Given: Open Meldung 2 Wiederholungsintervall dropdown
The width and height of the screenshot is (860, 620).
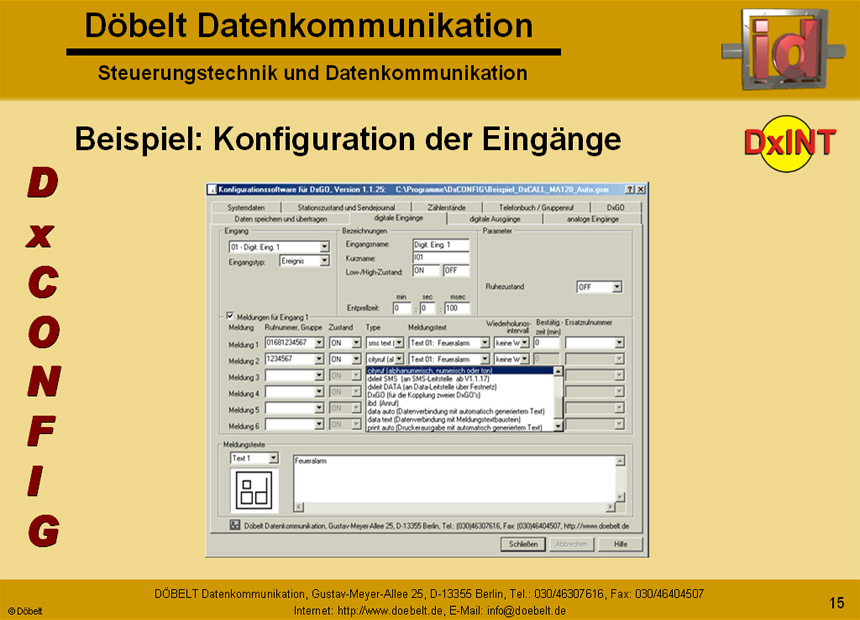Looking at the screenshot, I should (525, 359).
